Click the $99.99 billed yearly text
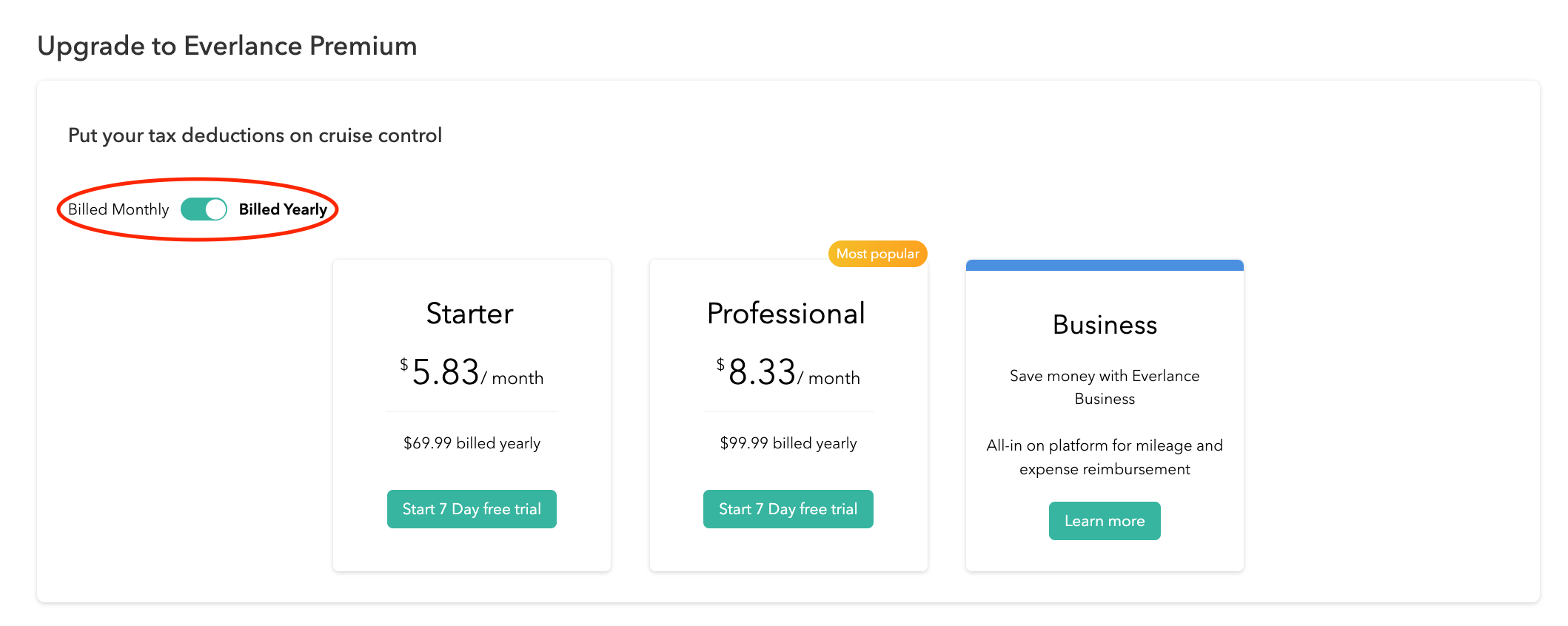 788,443
